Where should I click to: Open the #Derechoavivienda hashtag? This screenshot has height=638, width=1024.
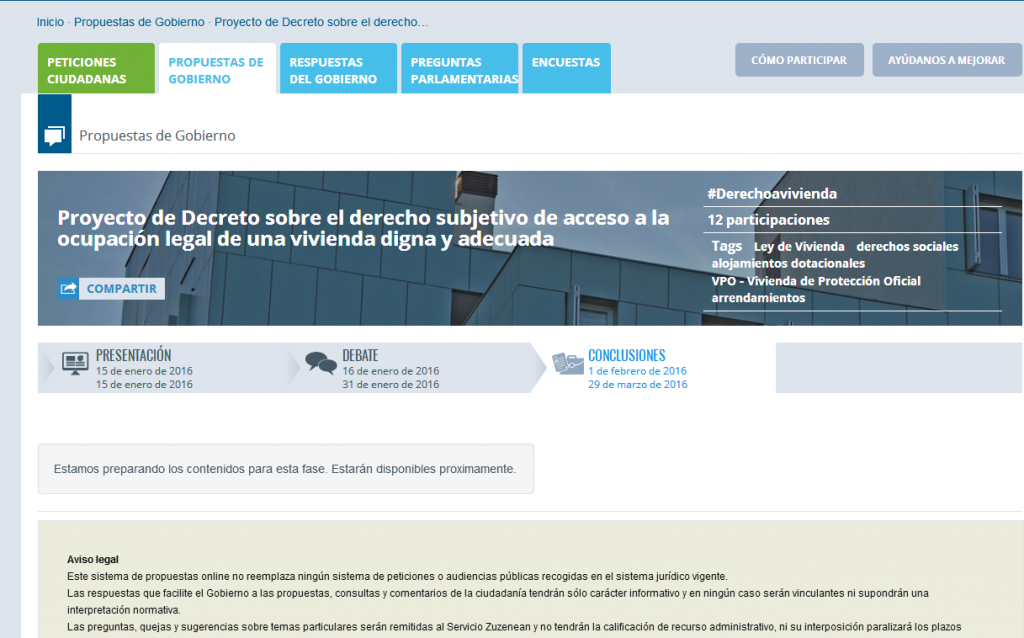pos(771,193)
